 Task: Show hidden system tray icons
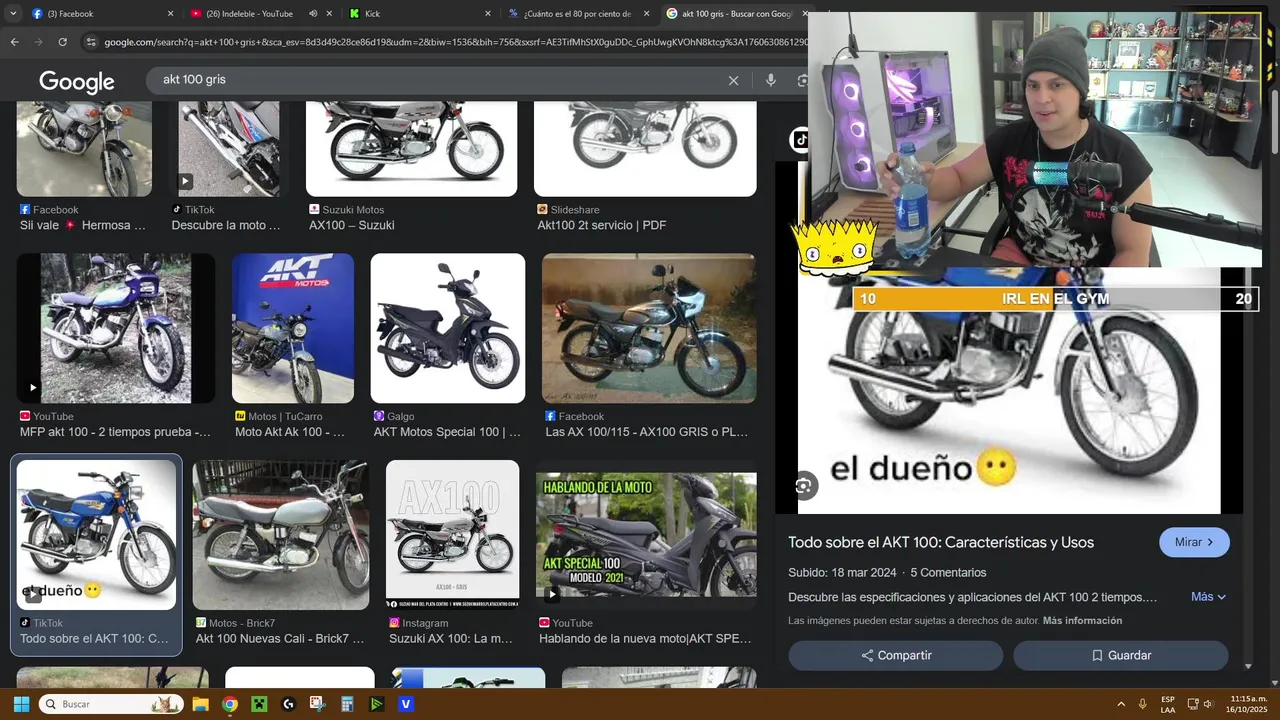click(x=1120, y=704)
